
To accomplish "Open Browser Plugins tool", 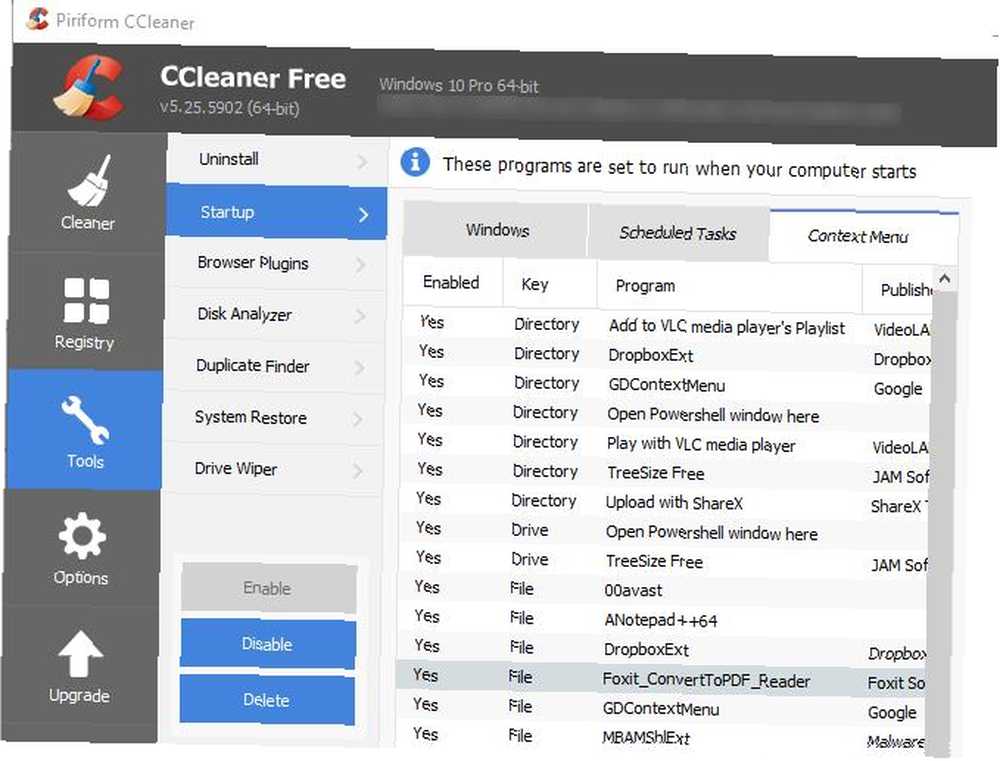I will click(276, 263).
